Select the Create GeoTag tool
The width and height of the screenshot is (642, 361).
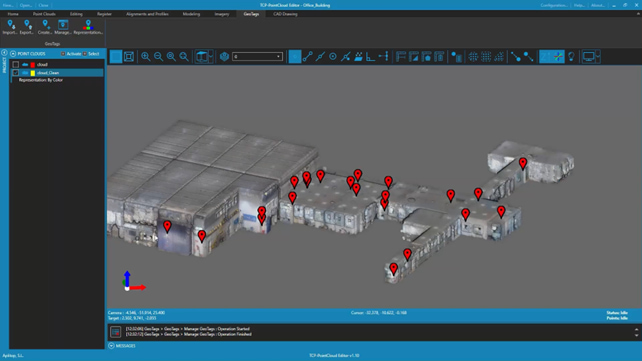click(x=45, y=27)
